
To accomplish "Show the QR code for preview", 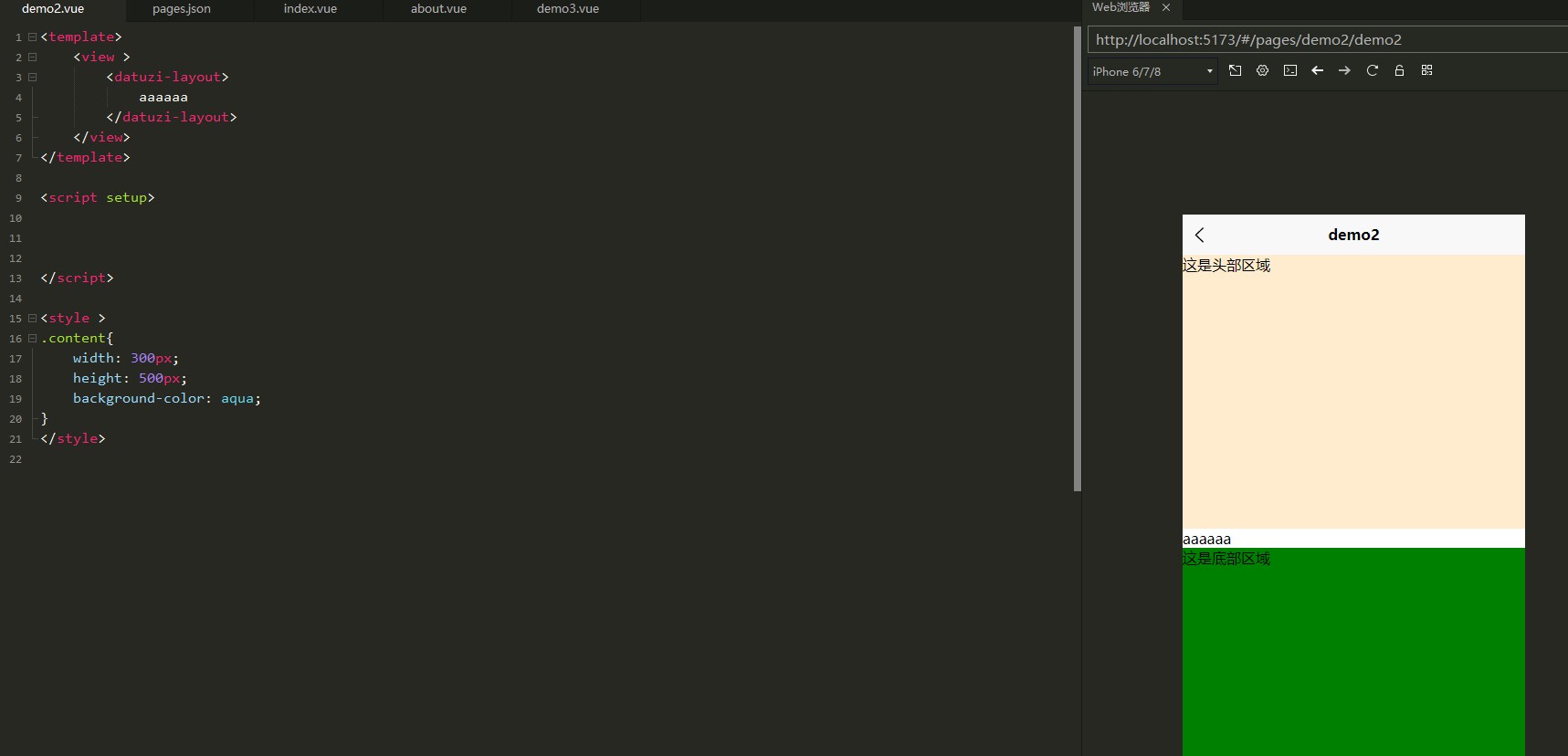I will click(x=1426, y=71).
